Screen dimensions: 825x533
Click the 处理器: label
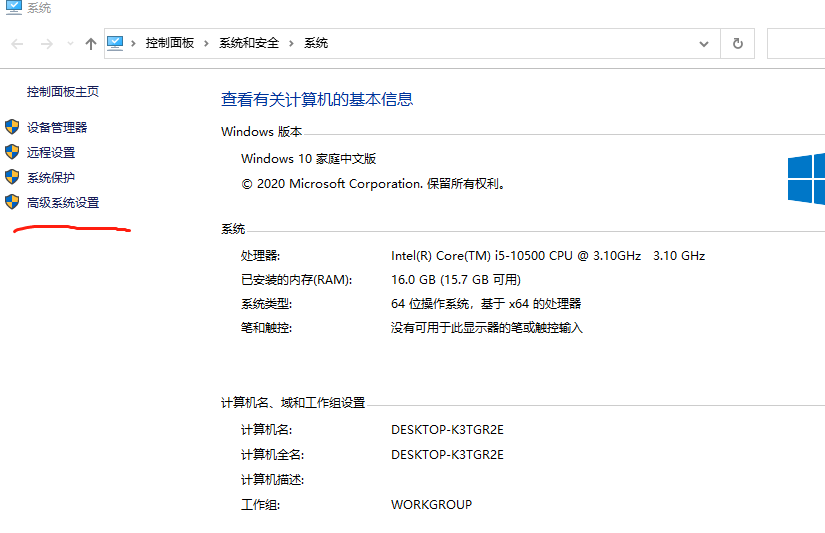pos(260,256)
